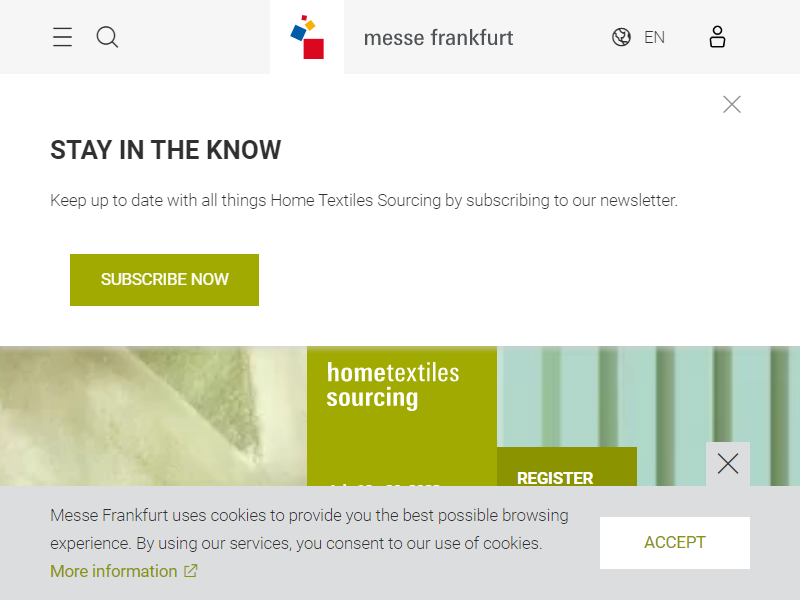The height and width of the screenshot is (600, 800).
Task: Click the Messe Frankfurt colored squares logo
Action: click(307, 38)
